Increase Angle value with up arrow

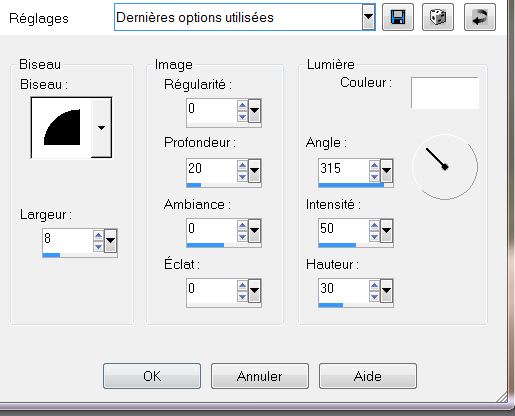tap(374, 165)
